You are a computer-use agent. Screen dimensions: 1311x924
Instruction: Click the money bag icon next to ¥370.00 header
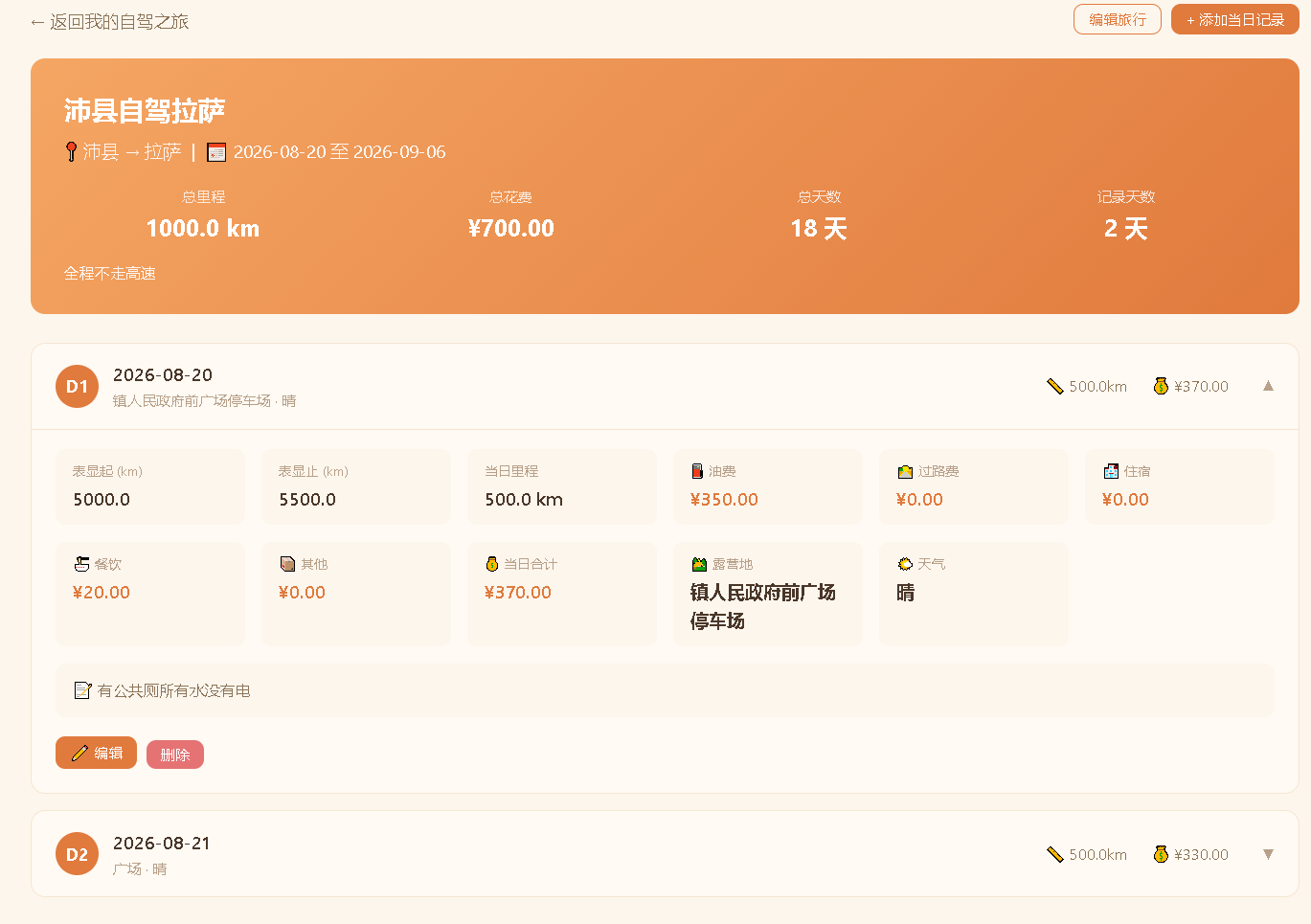click(x=1161, y=386)
